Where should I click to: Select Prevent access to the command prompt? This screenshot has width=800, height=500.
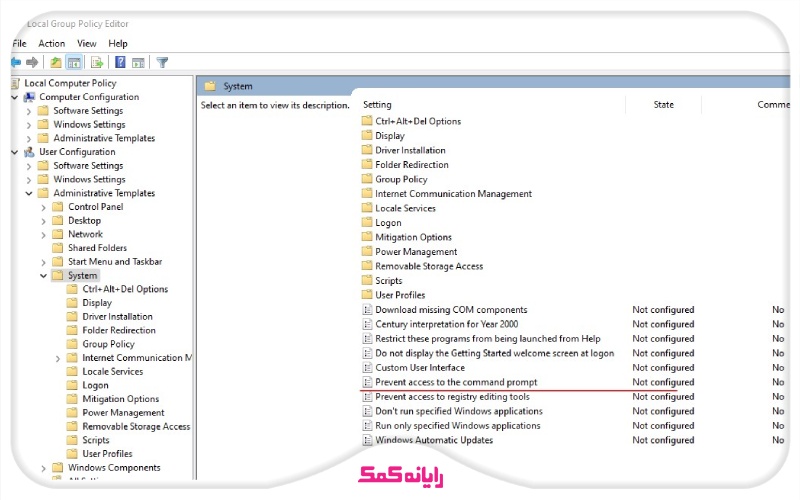(x=456, y=382)
